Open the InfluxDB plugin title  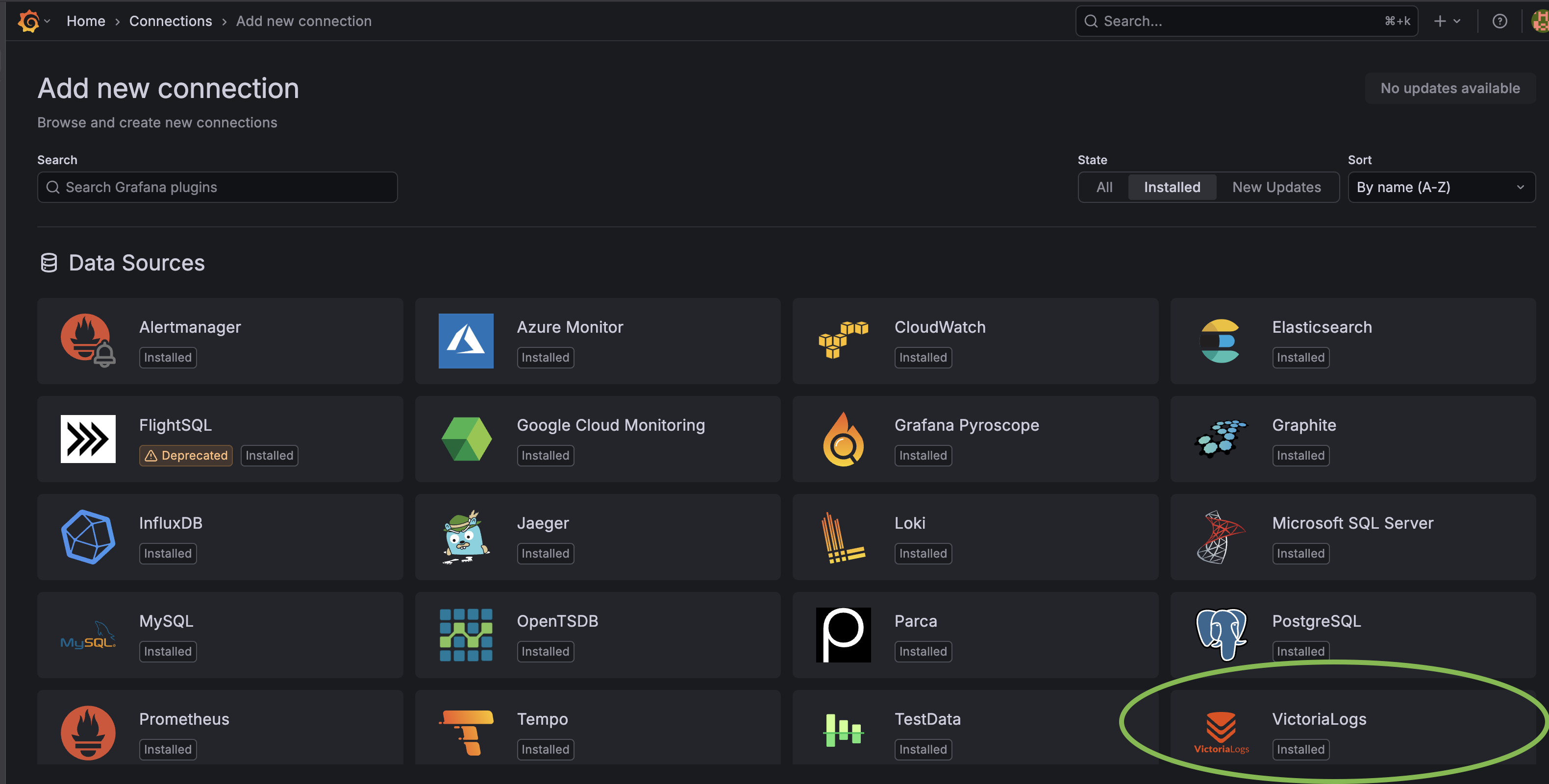tap(170, 522)
